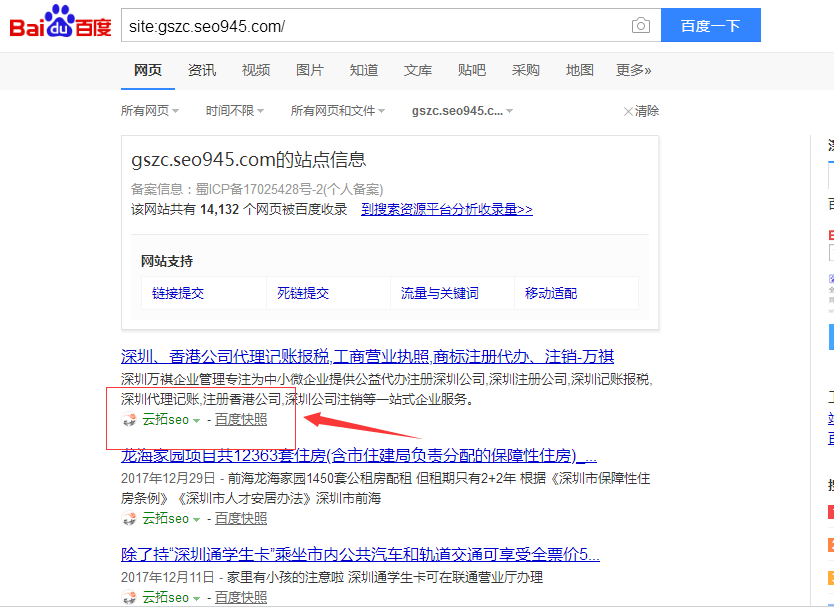Image resolution: width=834 pixels, height=607 pixels.
Task: Expand the 所有网页 filter dropdown
Action: coord(150,111)
